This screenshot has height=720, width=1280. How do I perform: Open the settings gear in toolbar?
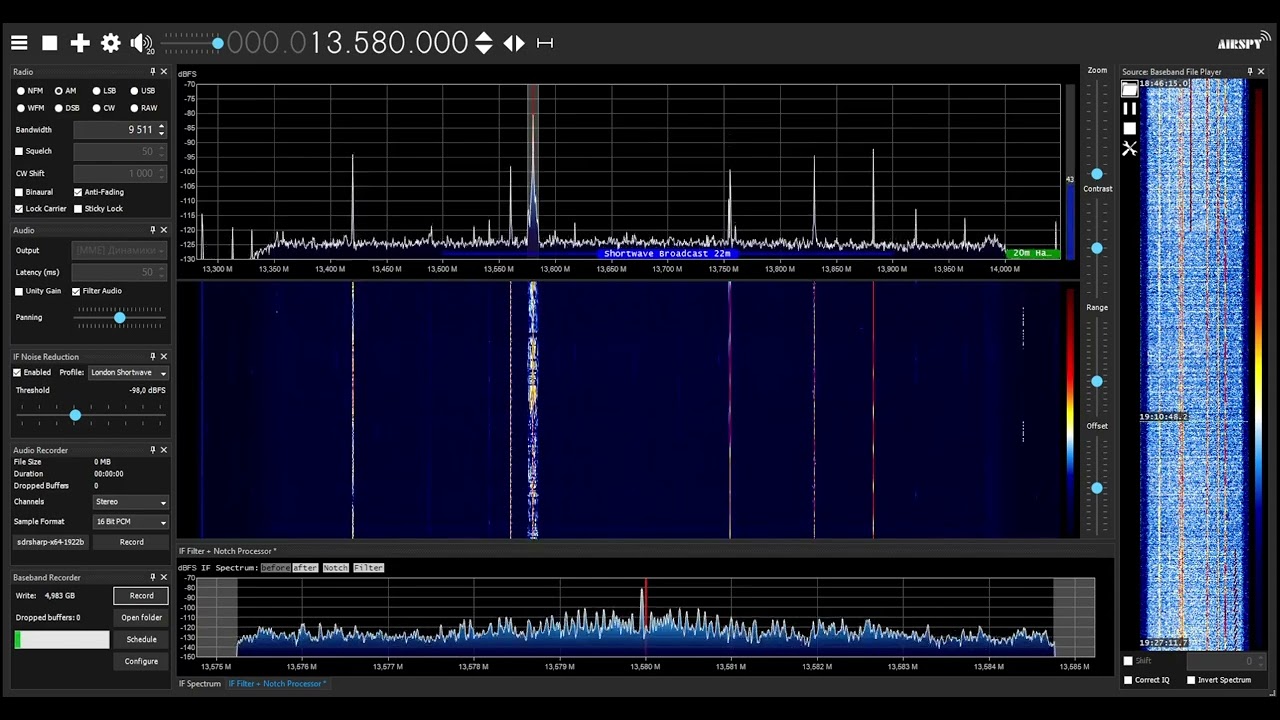[x=111, y=43]
